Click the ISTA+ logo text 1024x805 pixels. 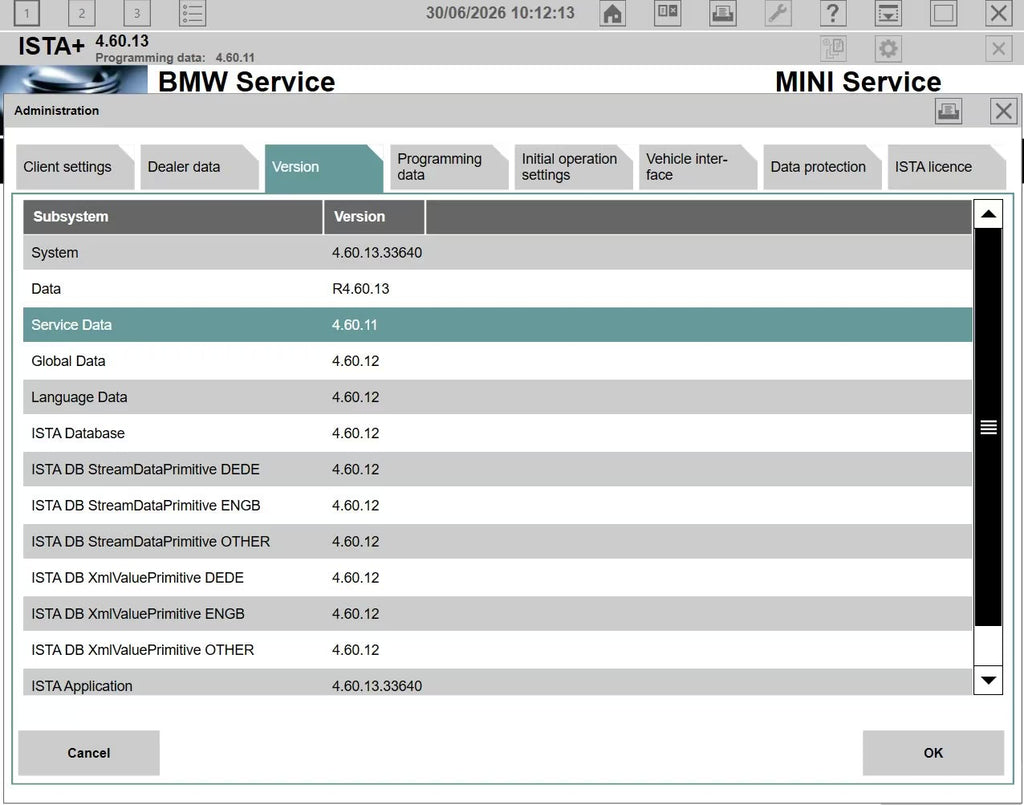coord(51,46)
